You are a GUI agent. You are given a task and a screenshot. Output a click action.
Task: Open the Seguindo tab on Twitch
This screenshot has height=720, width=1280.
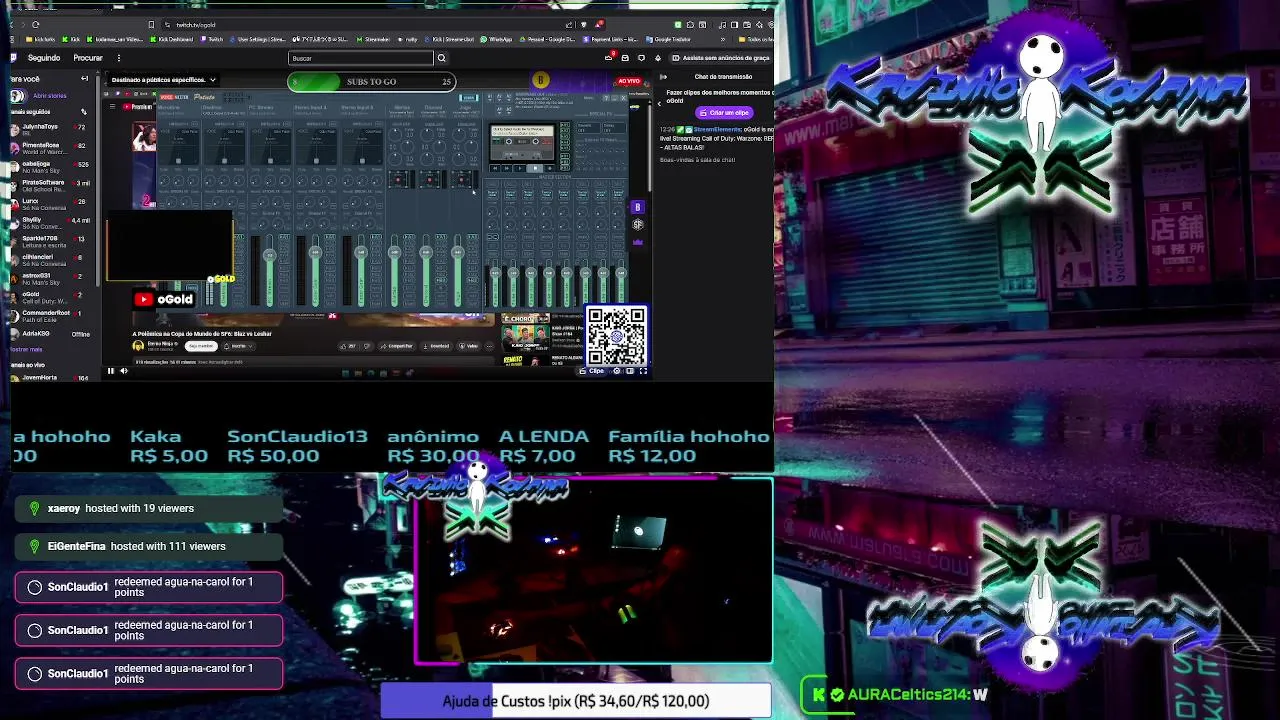[x=44, y=58]
